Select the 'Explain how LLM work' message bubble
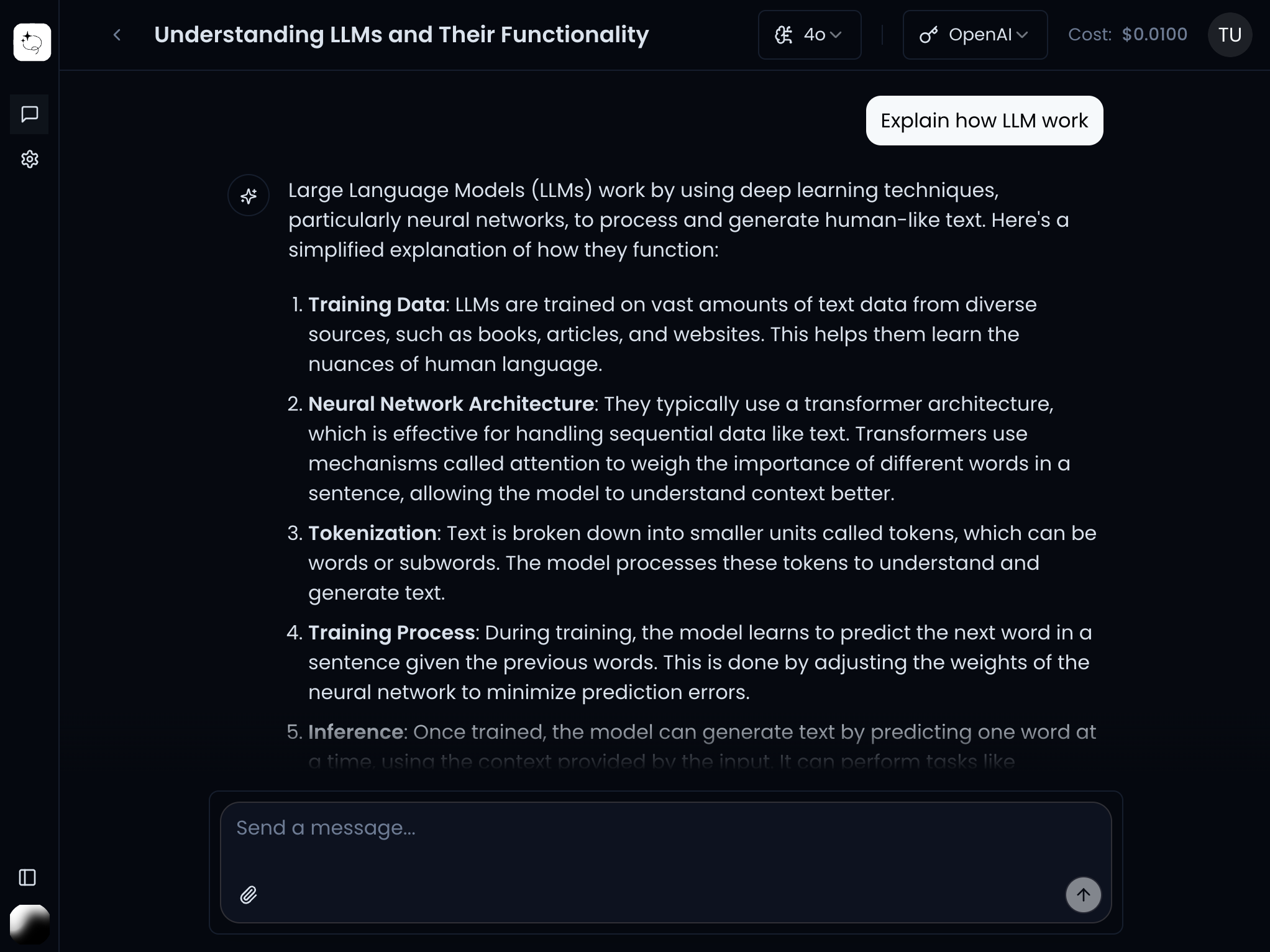 coord(984,121)
